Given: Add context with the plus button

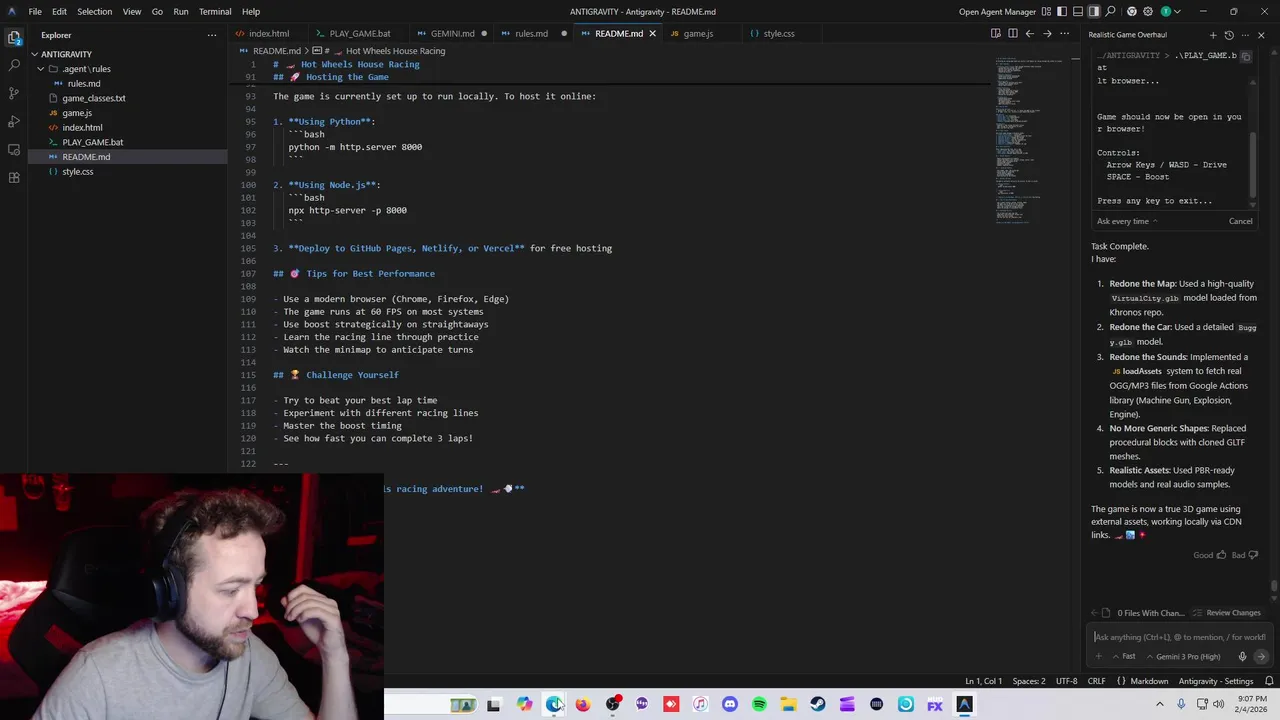Looking at the screenshot, I should (1099, 657).
